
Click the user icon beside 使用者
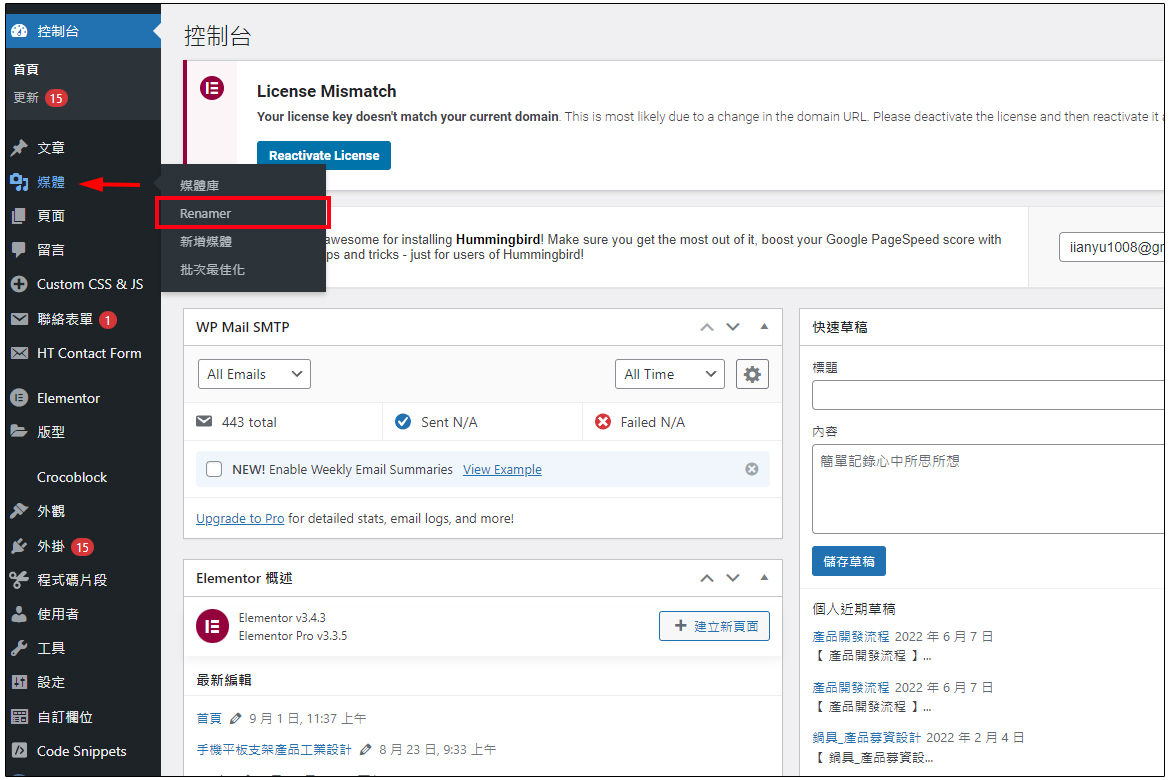point(19,614)
